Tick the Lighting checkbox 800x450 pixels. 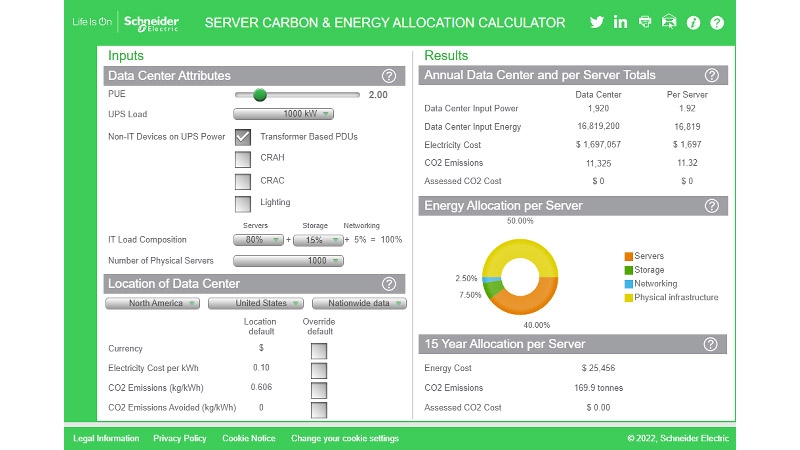243,203
